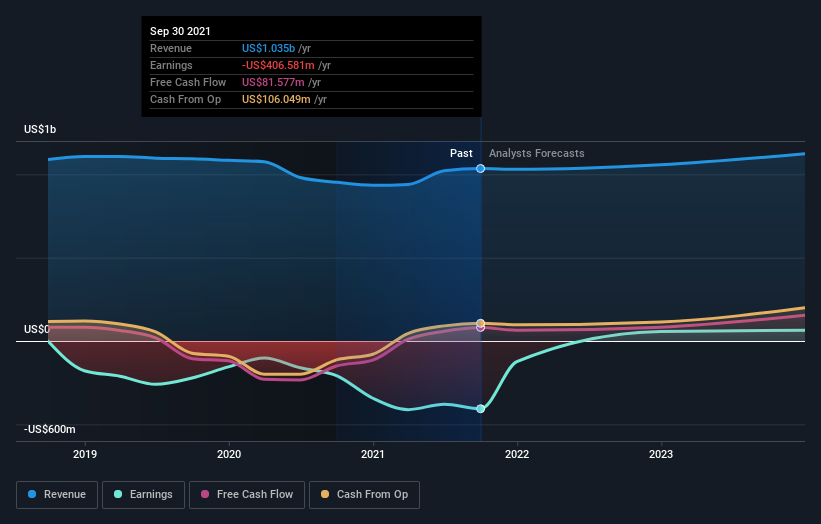Click the Analysts Forecasts label
Screen dimensions: 821x524
tap(537, 153)
